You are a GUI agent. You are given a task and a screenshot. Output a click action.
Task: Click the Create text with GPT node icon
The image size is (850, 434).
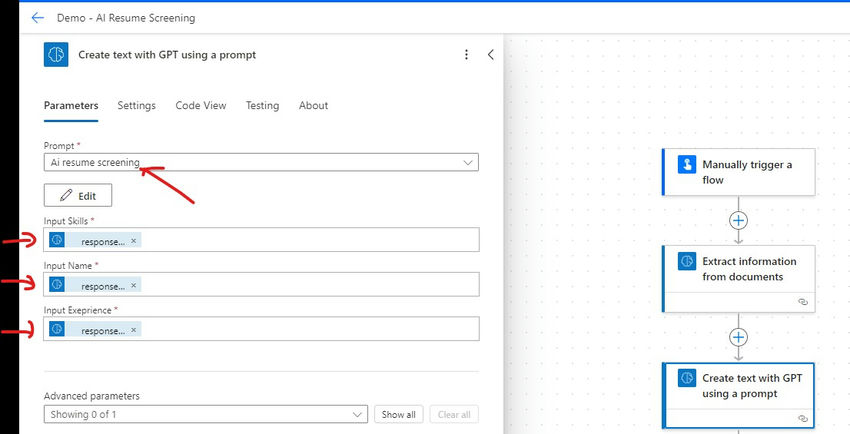(687, 378)
